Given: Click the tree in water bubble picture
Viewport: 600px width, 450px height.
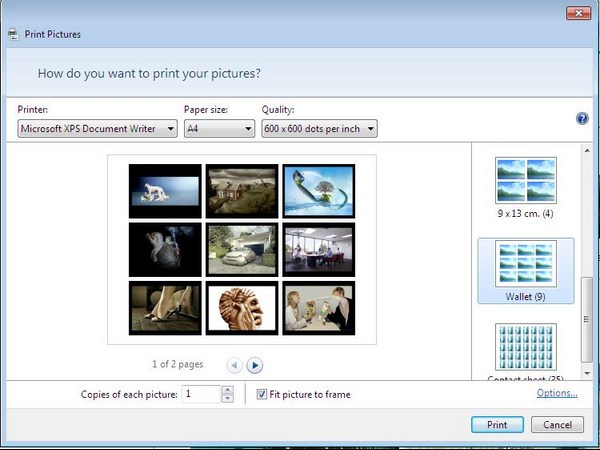Looking at the screenshot, I should 319,191.
